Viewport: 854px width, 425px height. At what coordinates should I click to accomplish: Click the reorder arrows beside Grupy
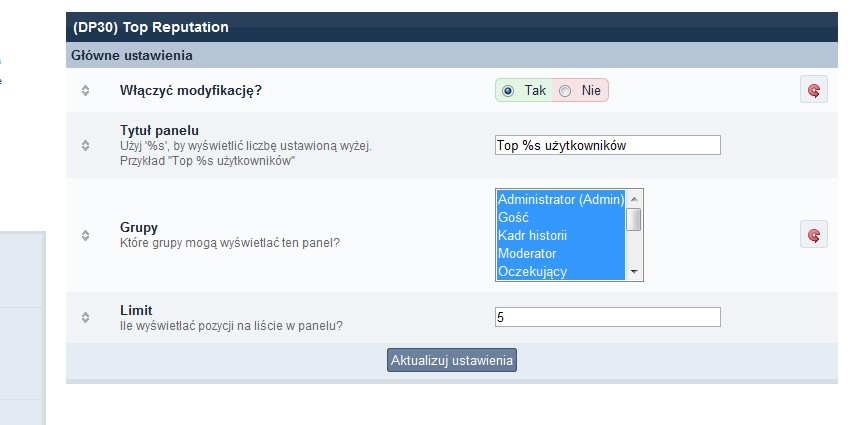pos(86,235)
